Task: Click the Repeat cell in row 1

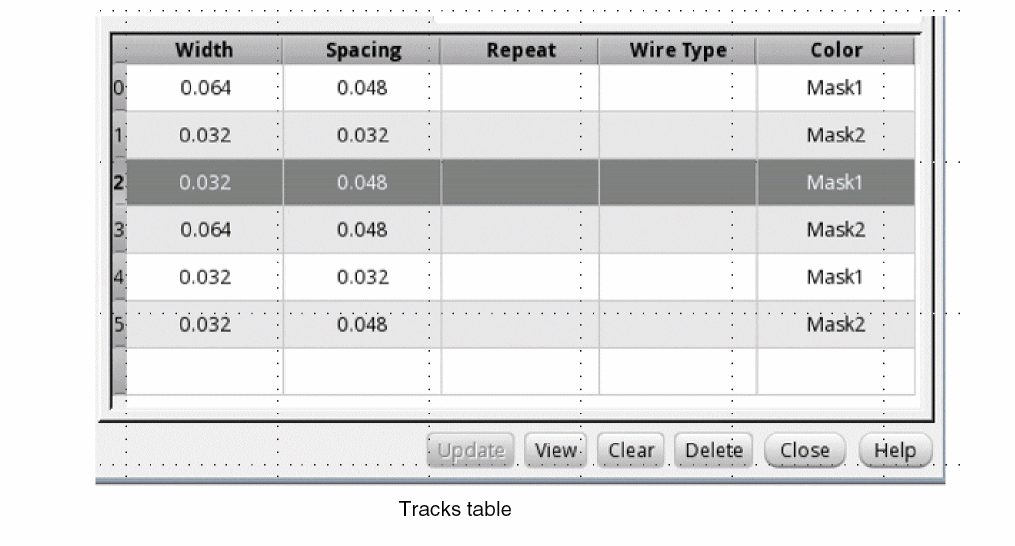Action: click(x=520, y=135)
